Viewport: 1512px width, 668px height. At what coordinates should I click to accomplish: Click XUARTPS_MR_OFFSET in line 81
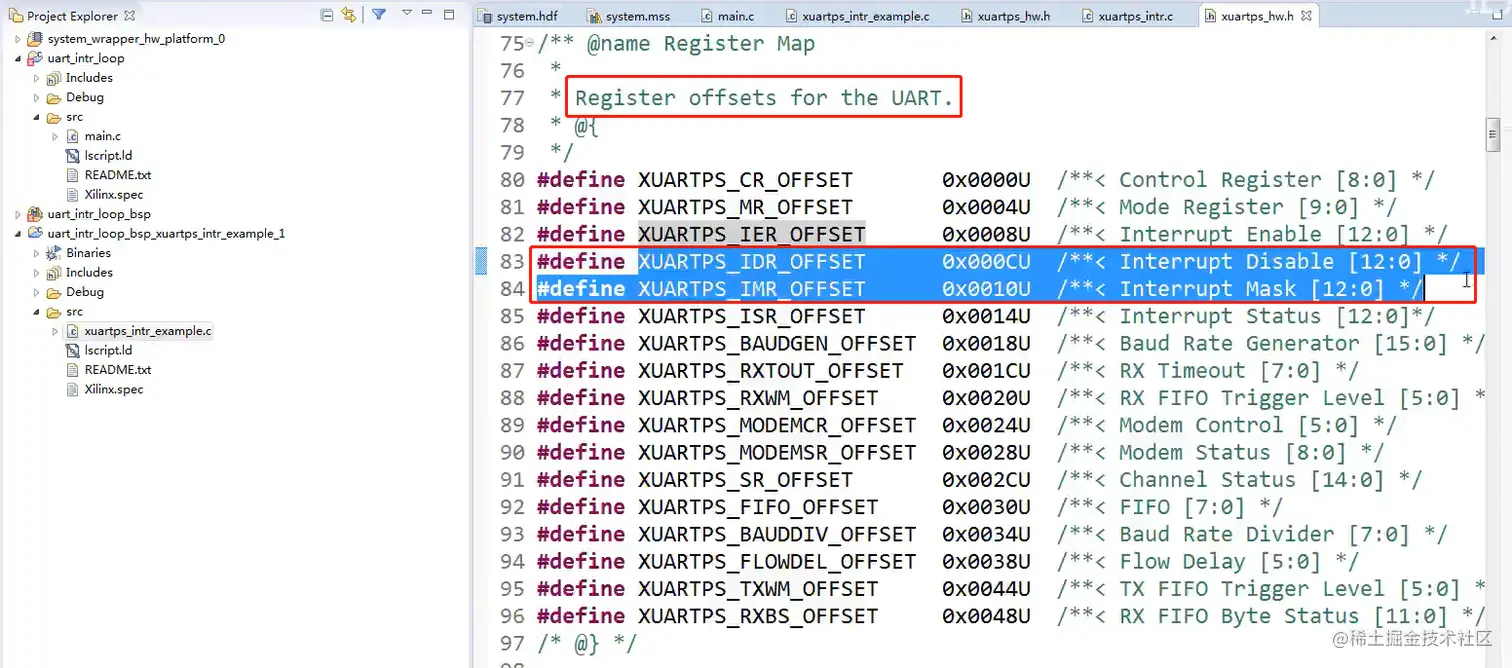(745, 207)
